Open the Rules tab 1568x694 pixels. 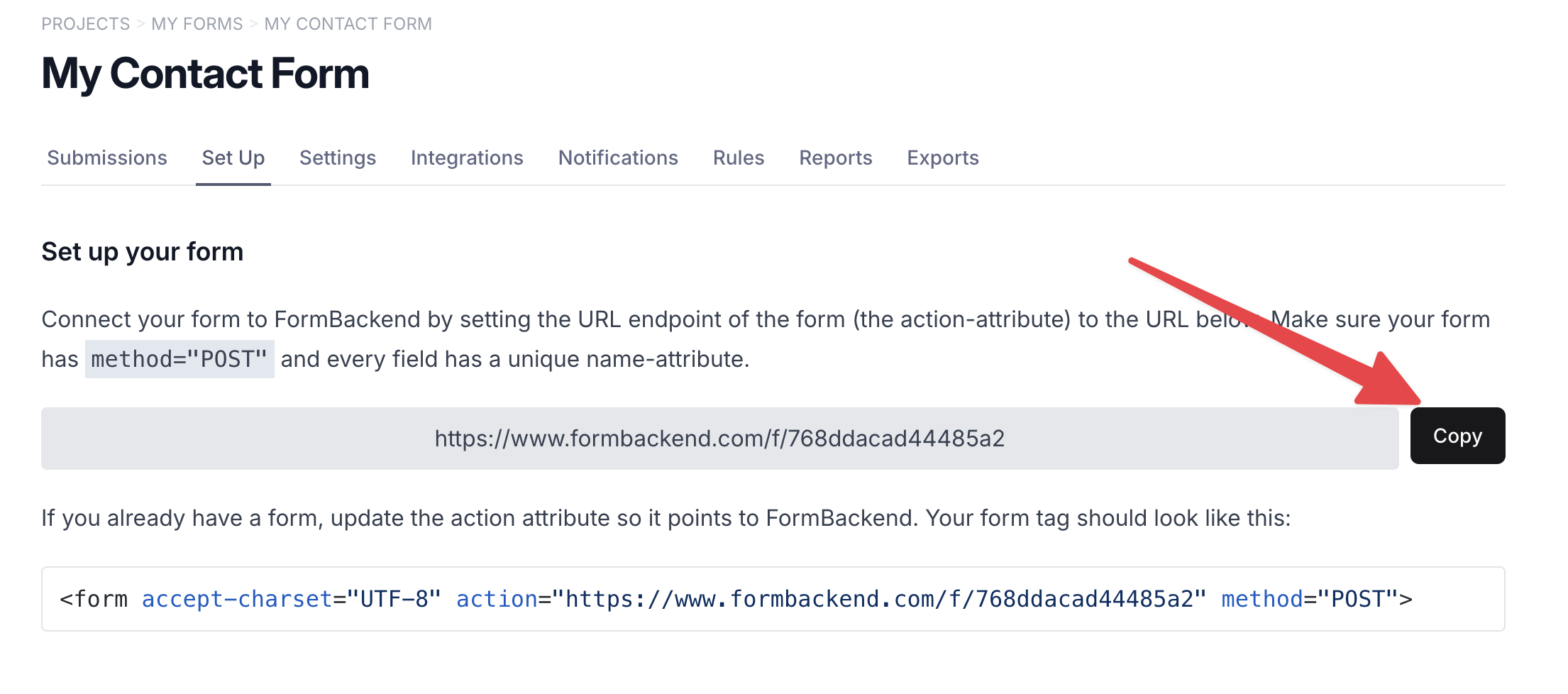(x=738, y=158)
